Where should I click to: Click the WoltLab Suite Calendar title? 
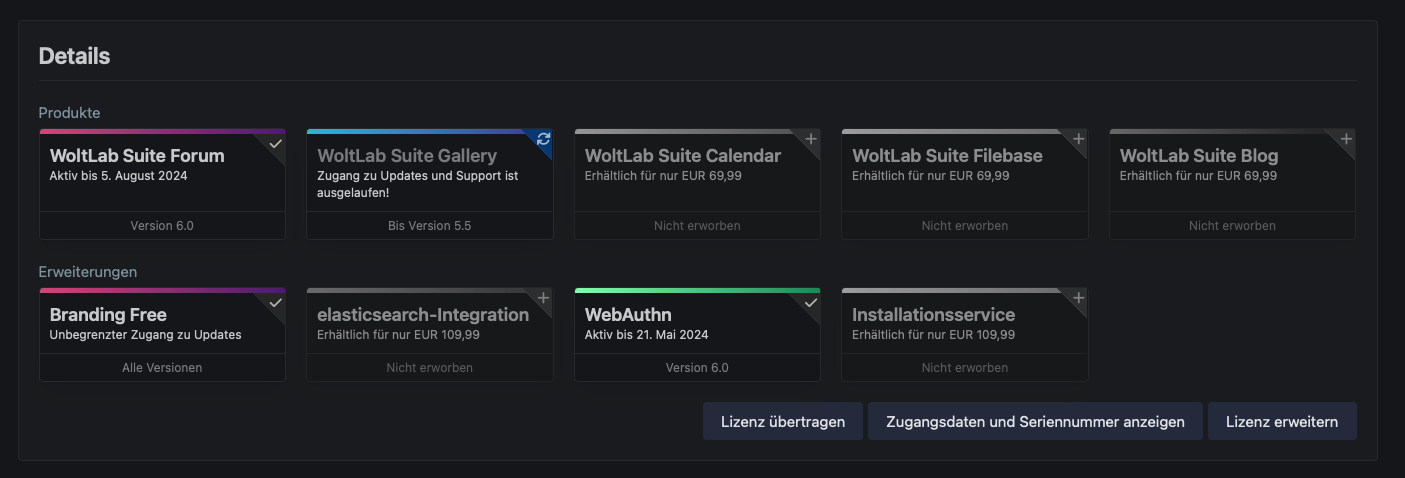[x=683, y=156]
